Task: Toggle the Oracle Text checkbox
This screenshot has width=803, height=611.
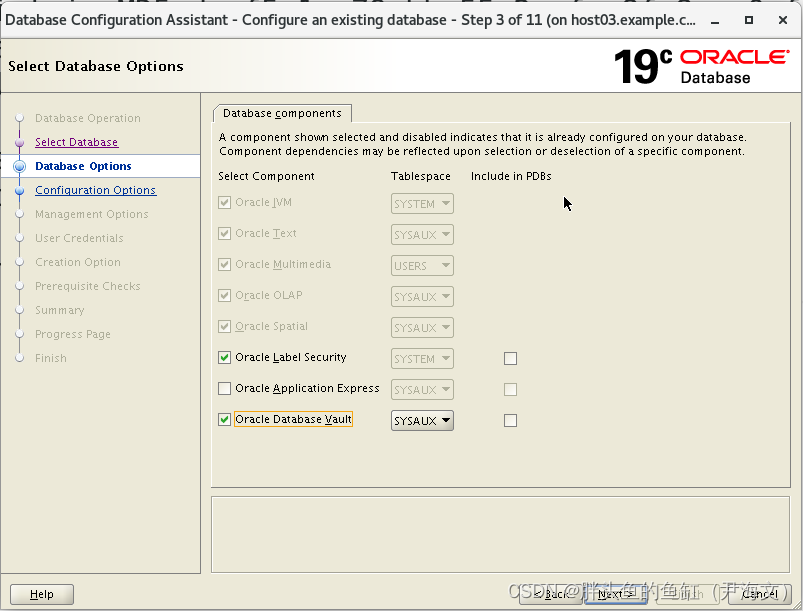Action: click(224, 234)
